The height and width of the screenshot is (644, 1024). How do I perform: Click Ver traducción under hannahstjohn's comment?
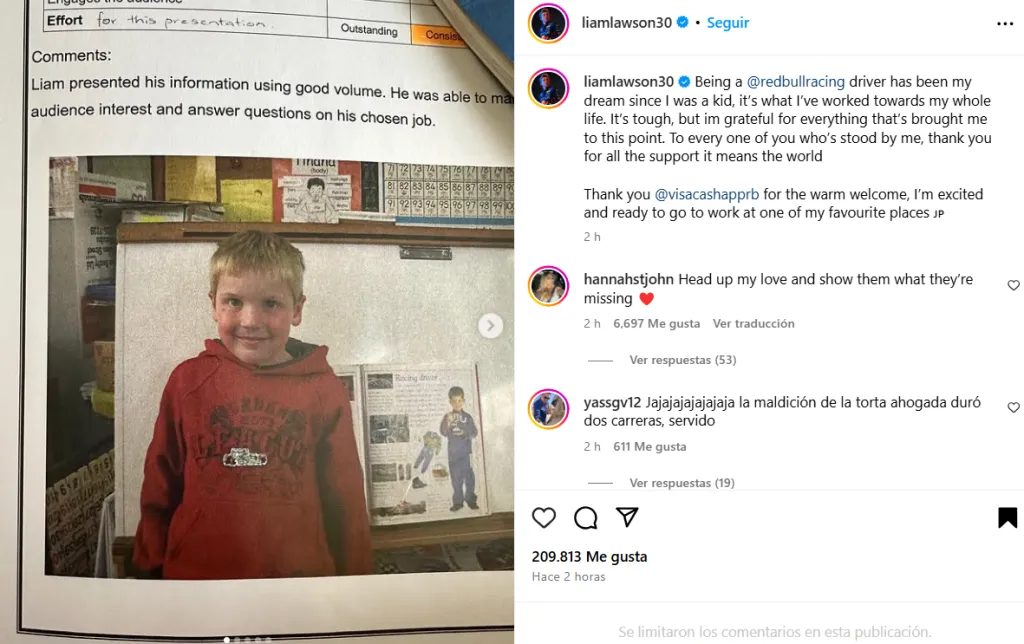[x=754, y=323]
